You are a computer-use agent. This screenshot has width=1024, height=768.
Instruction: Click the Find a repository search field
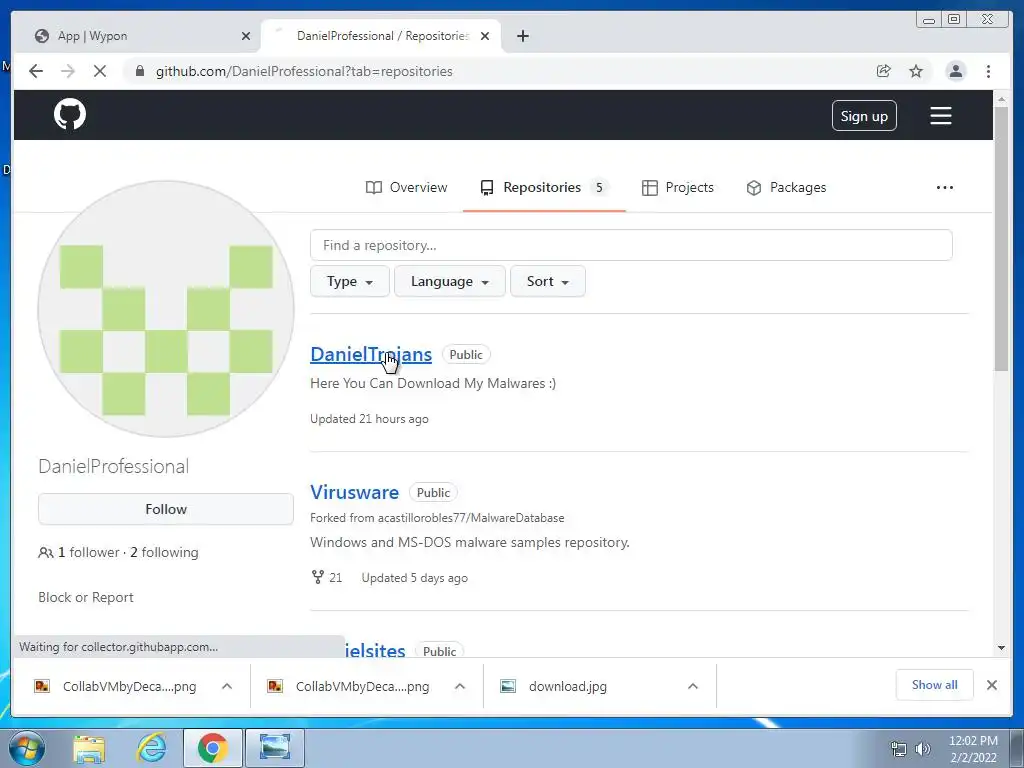[631, 245]
